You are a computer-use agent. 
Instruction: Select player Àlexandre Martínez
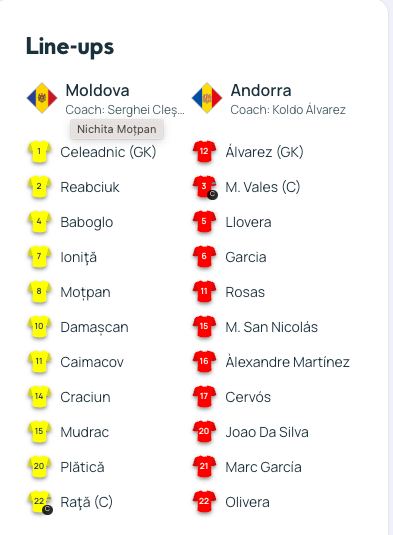[287, 362]
